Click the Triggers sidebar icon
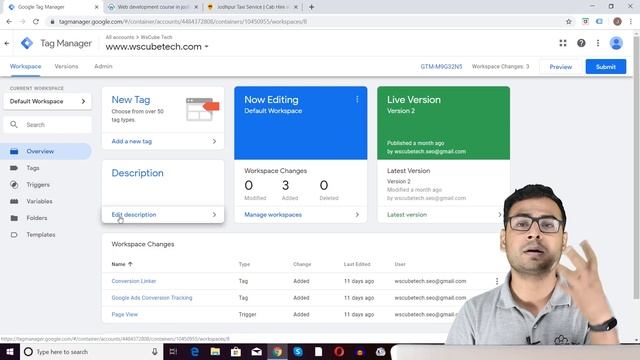Screen dimensions: 640x360 point(14,184)
